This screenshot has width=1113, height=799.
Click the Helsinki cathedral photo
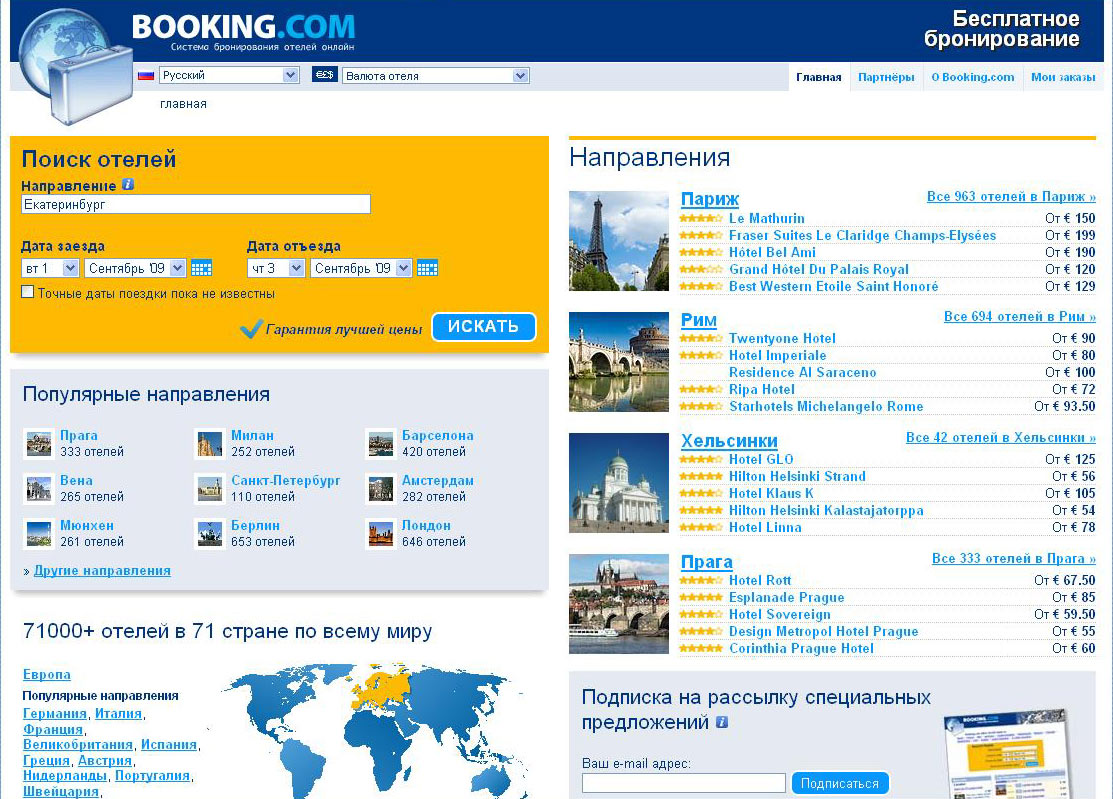[x=619, y=483]
